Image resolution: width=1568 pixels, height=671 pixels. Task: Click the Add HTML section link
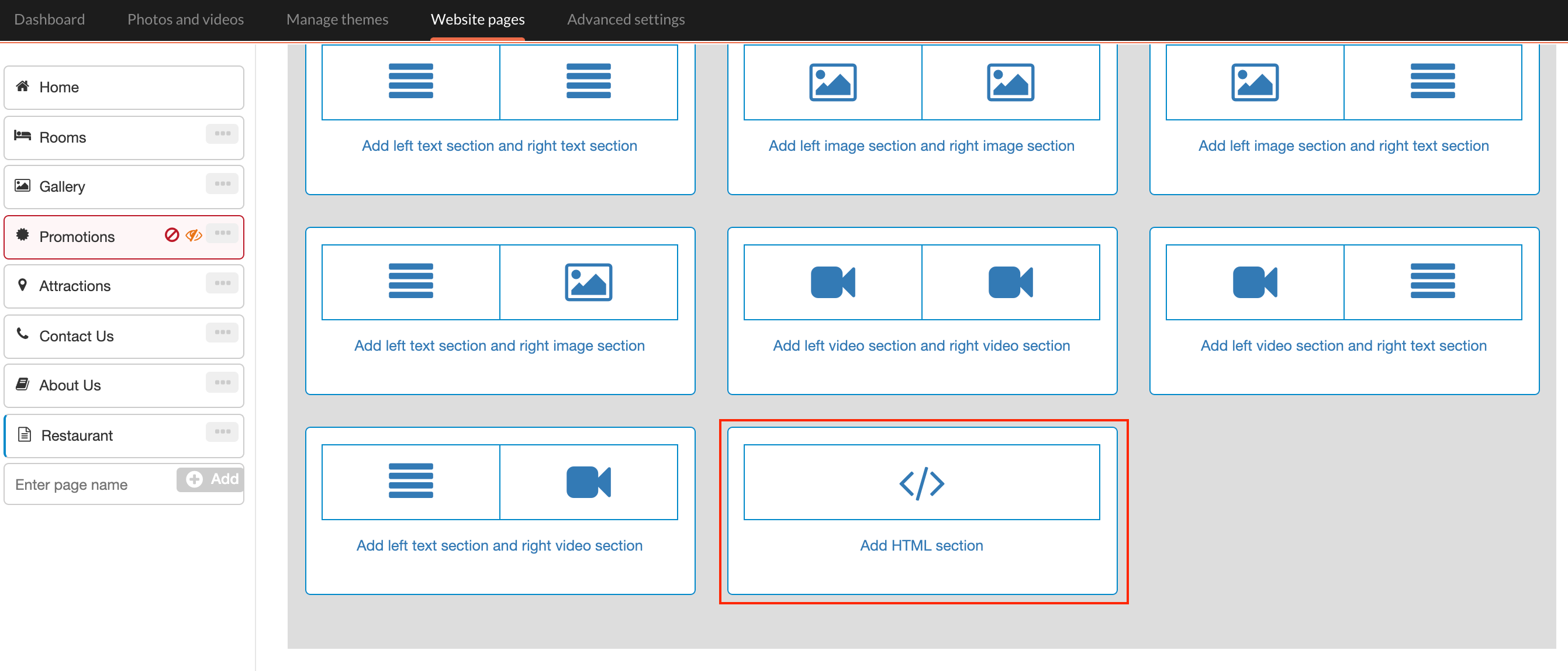[921, 546]
